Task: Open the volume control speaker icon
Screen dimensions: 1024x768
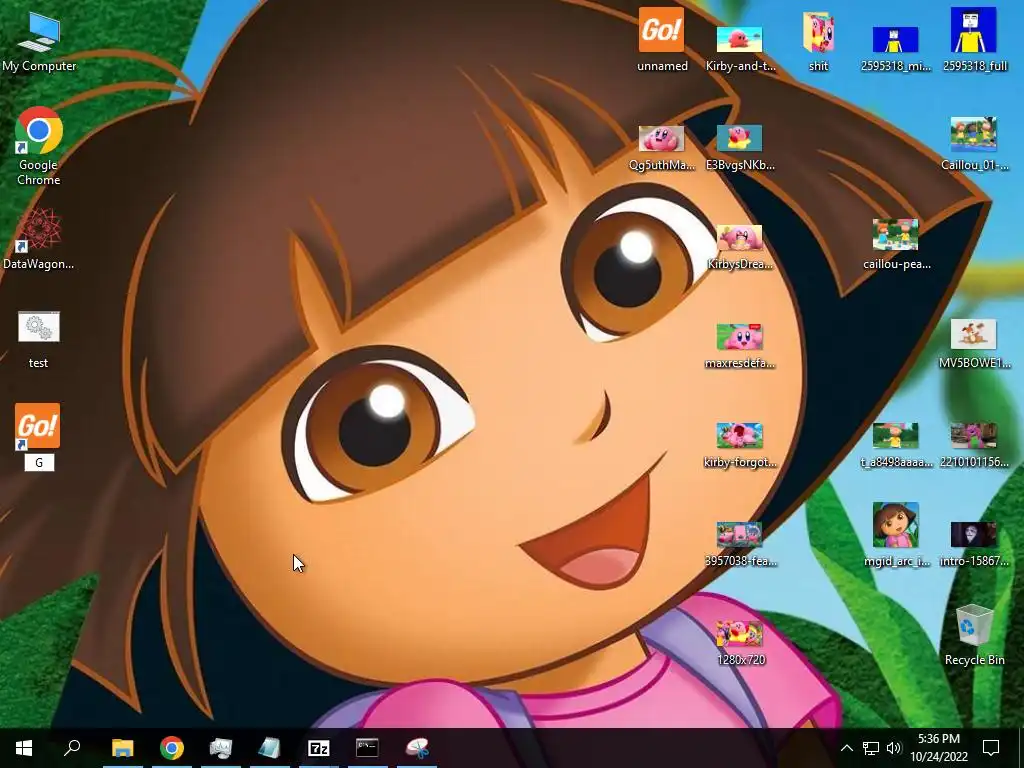Action: tap(894, 748)
